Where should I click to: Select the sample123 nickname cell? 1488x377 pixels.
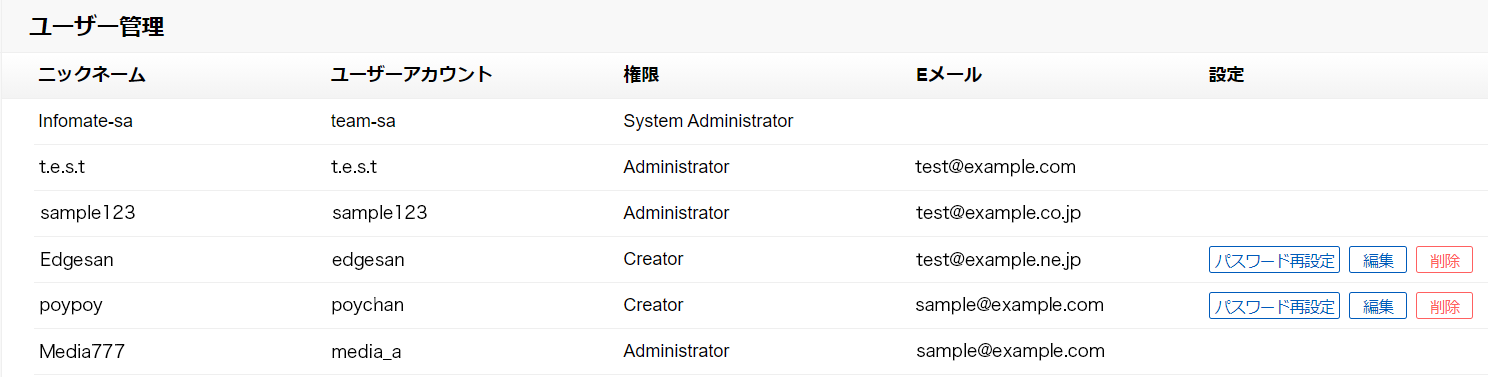(x=88, y=213)
